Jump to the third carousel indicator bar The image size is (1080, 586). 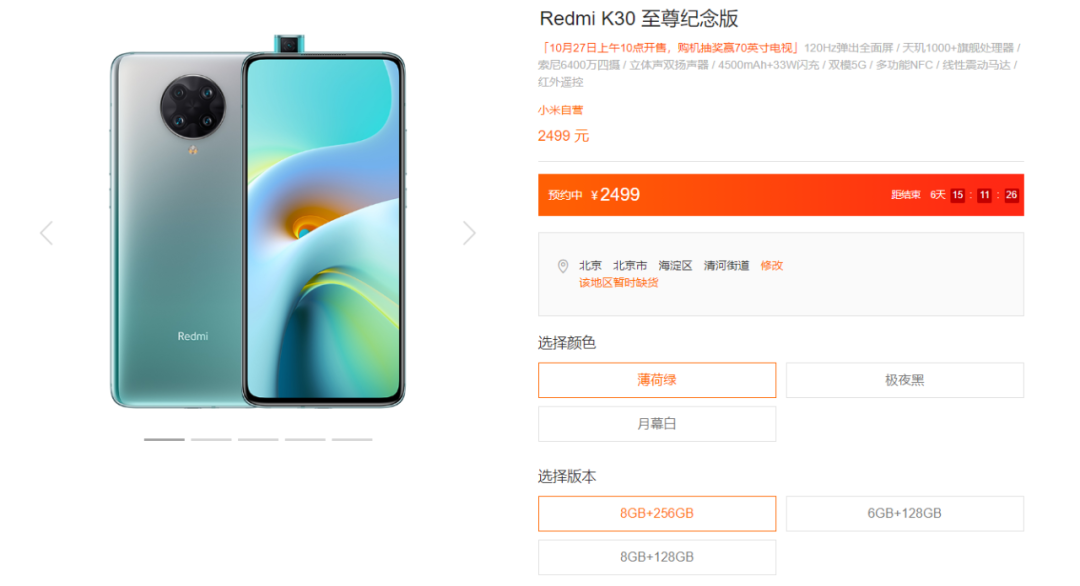[x=258, y=439]
